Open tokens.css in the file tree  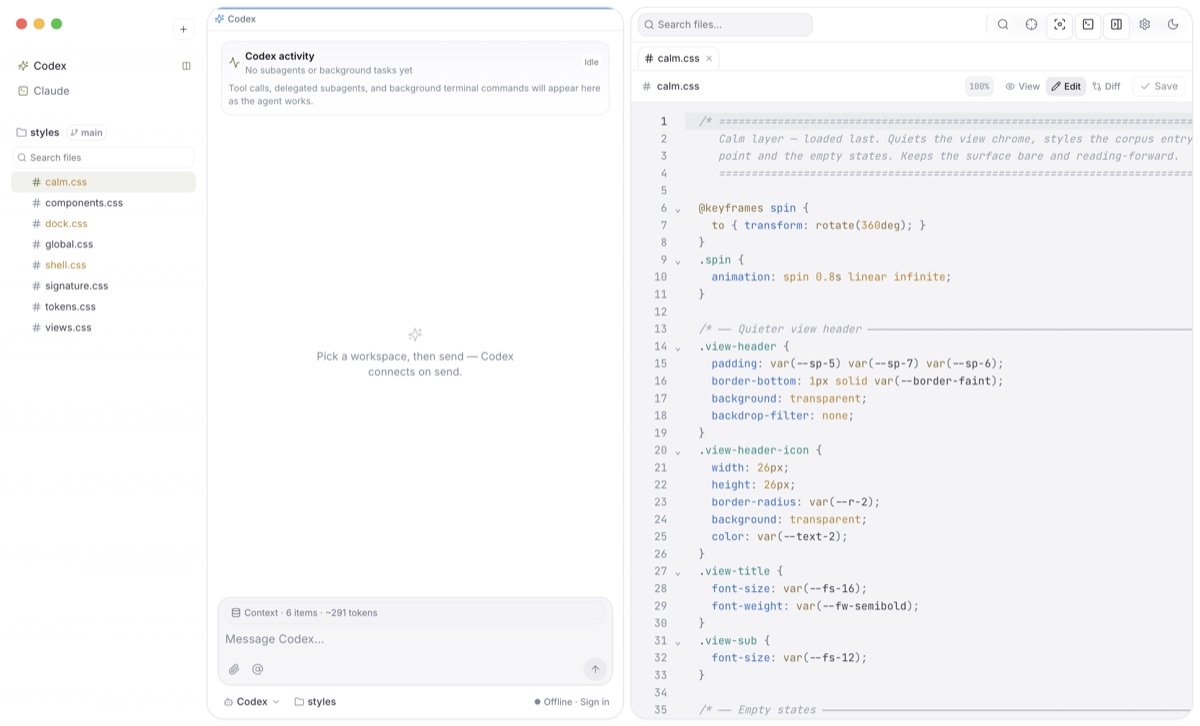click(104, 307)
